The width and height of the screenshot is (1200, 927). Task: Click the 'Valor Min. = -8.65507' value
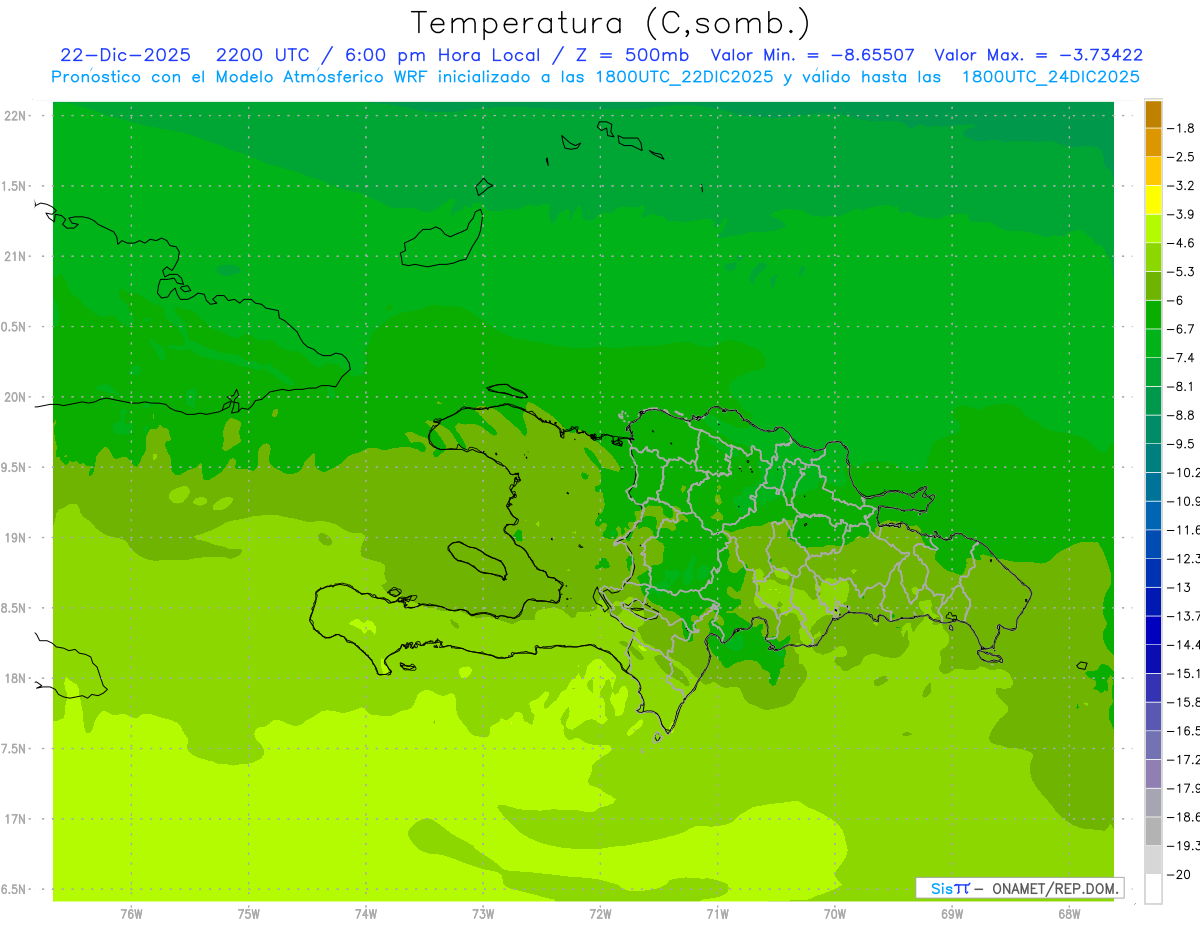(812, 55)
